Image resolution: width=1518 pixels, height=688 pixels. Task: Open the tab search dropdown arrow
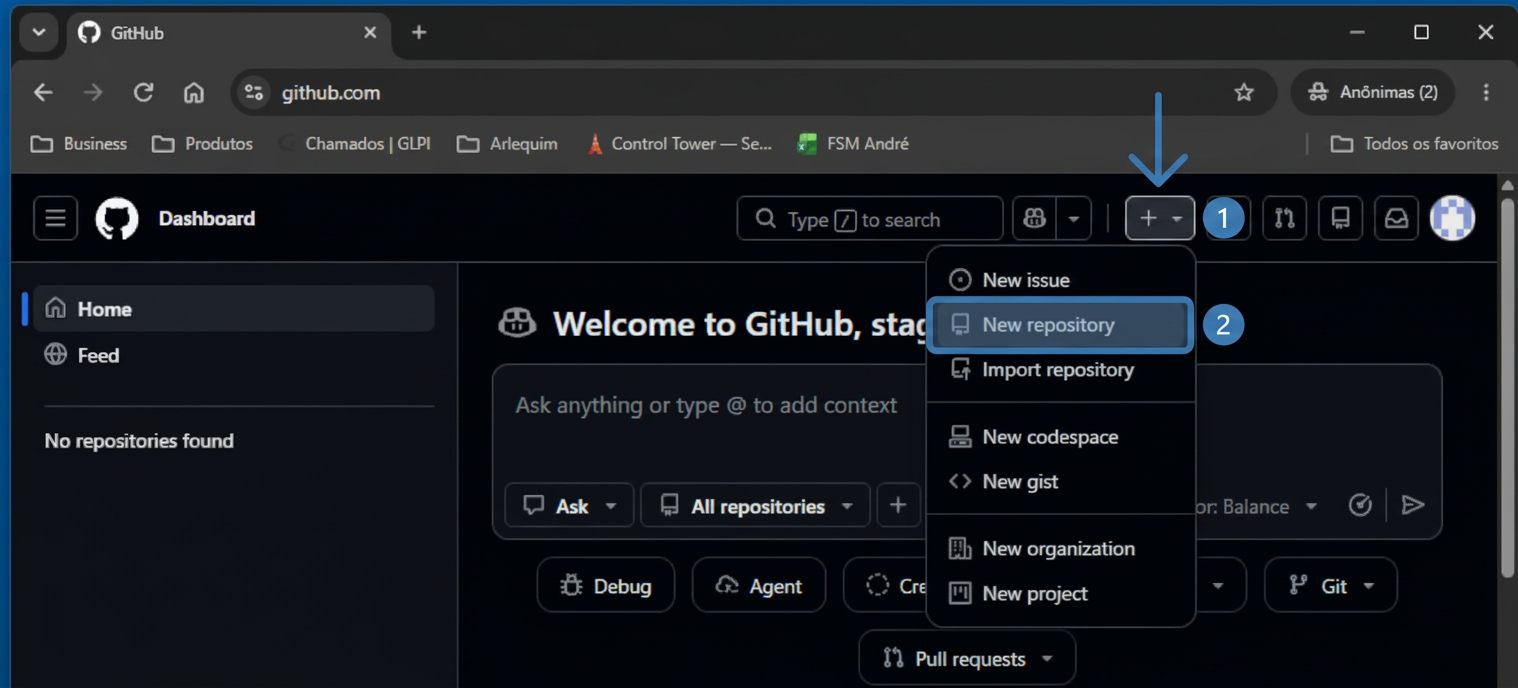[39, 33]
